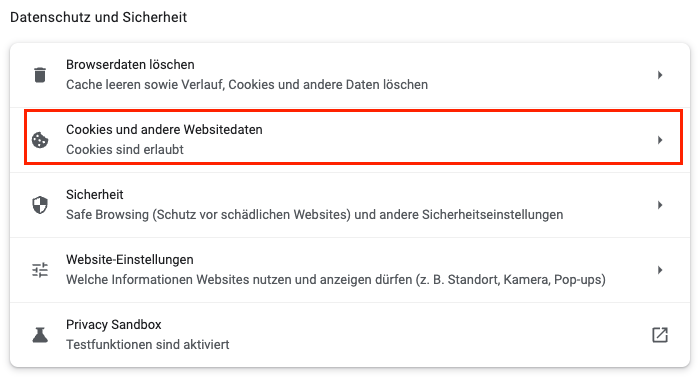Click the Sicherheit shield icon
The image size is (700, 378).
(40, 205)
